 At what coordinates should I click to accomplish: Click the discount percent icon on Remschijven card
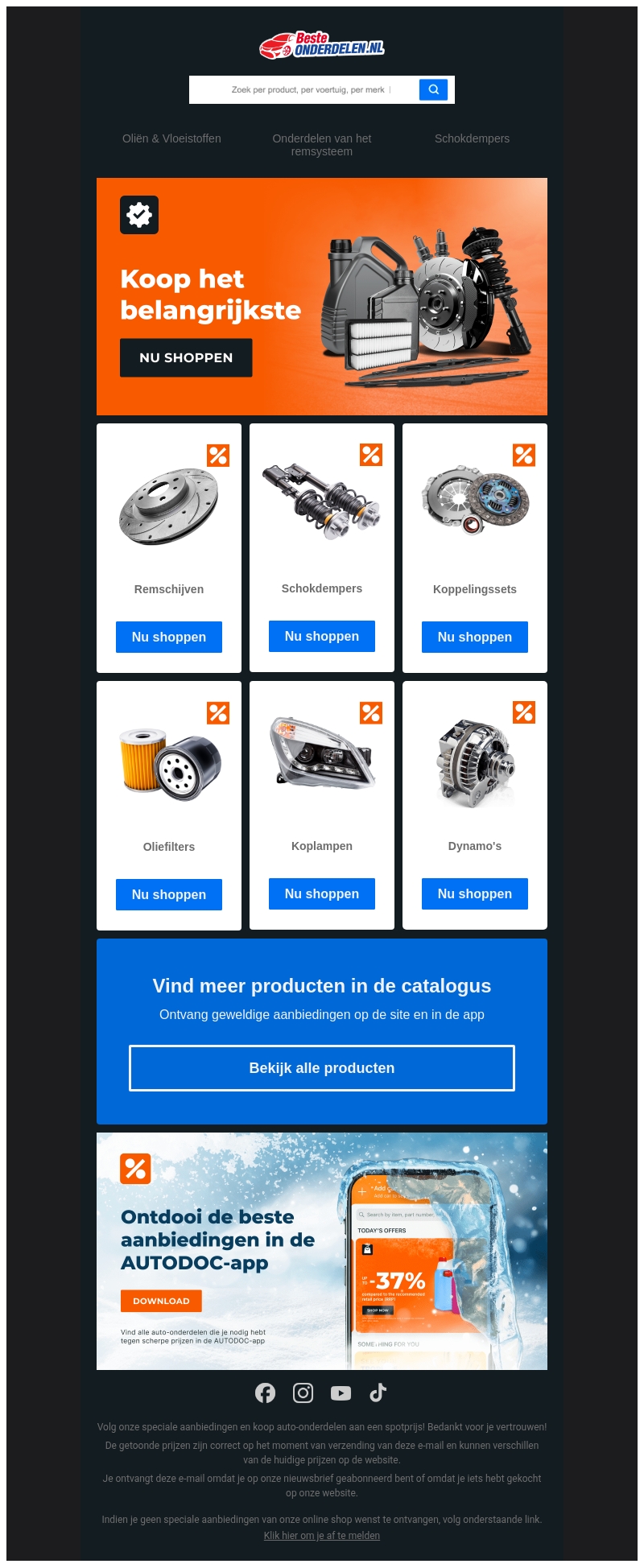click(x=218, y=456)
